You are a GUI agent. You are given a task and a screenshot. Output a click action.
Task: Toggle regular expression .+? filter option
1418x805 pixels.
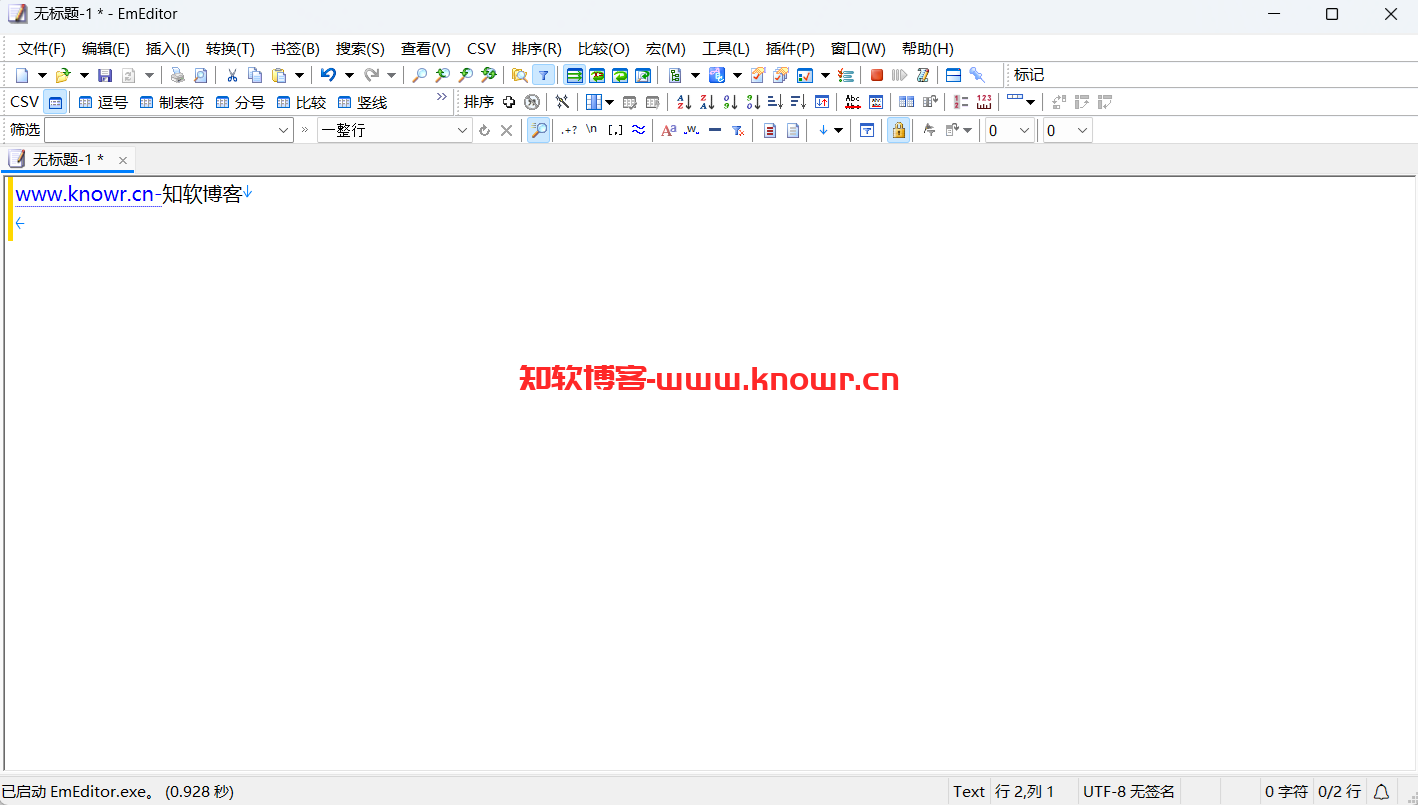point(569,130)
